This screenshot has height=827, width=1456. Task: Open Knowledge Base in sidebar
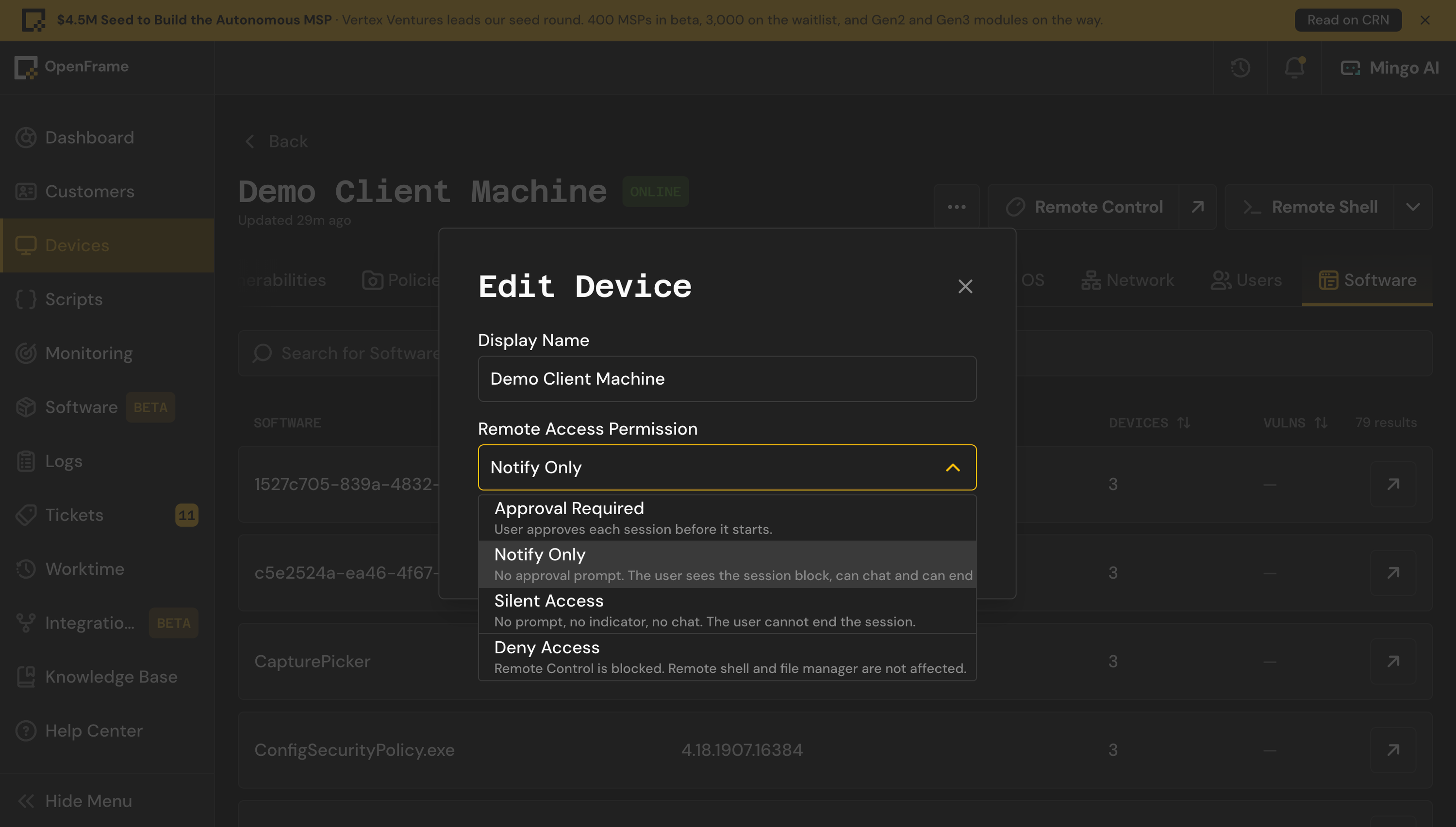[x=107, y=677]
